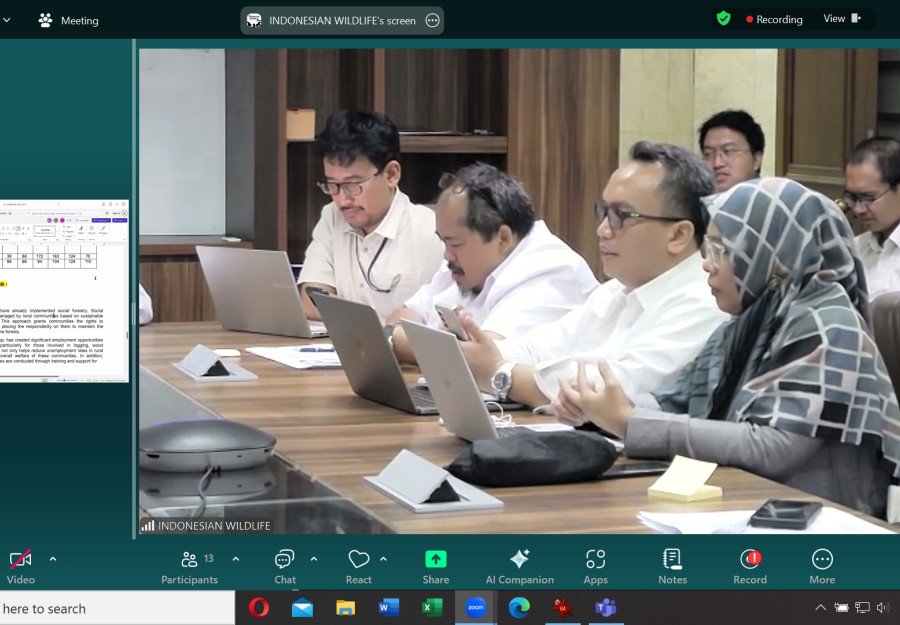Open Microsoft Word from the taskbar
This screenshot has height=625, width=900.
(389, 607)
